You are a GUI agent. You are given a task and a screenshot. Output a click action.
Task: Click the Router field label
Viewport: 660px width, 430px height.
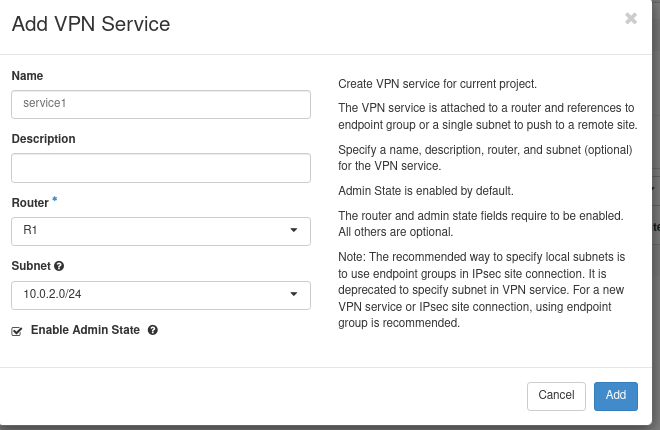(x=29, y=203)
